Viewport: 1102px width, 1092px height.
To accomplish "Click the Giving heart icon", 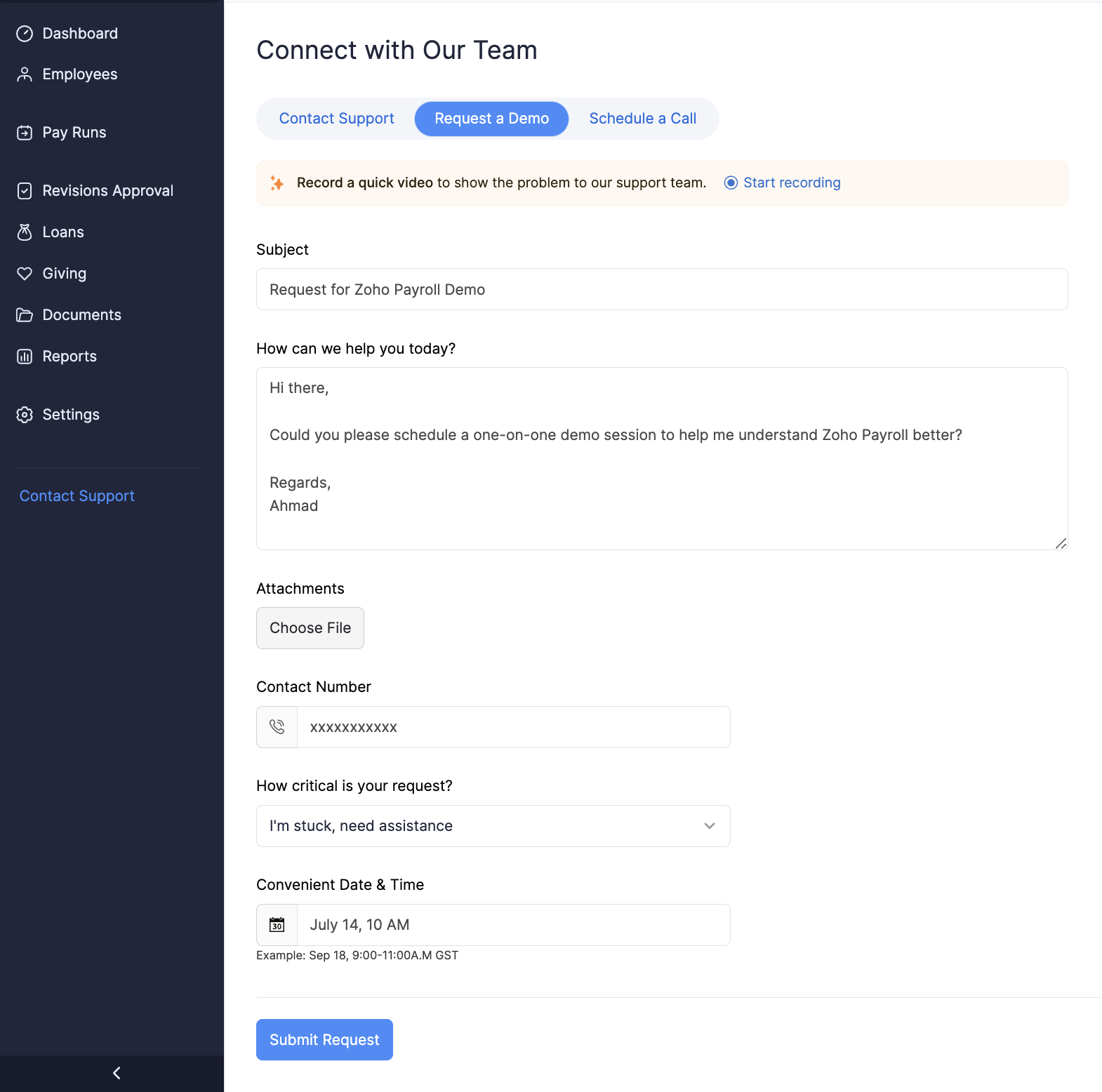I will pos(25,274).
